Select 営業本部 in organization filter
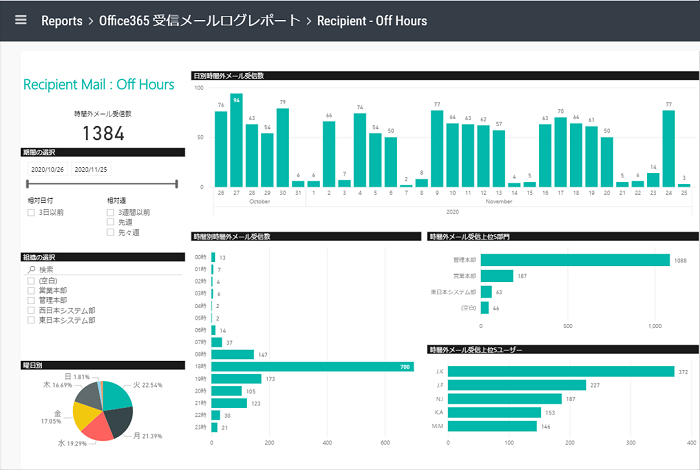The image size is (700, 470). pos(31,290)
